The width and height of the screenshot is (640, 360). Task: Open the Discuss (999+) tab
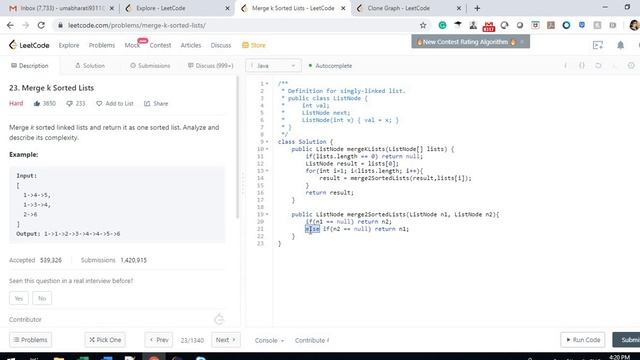tap(211, 66)
